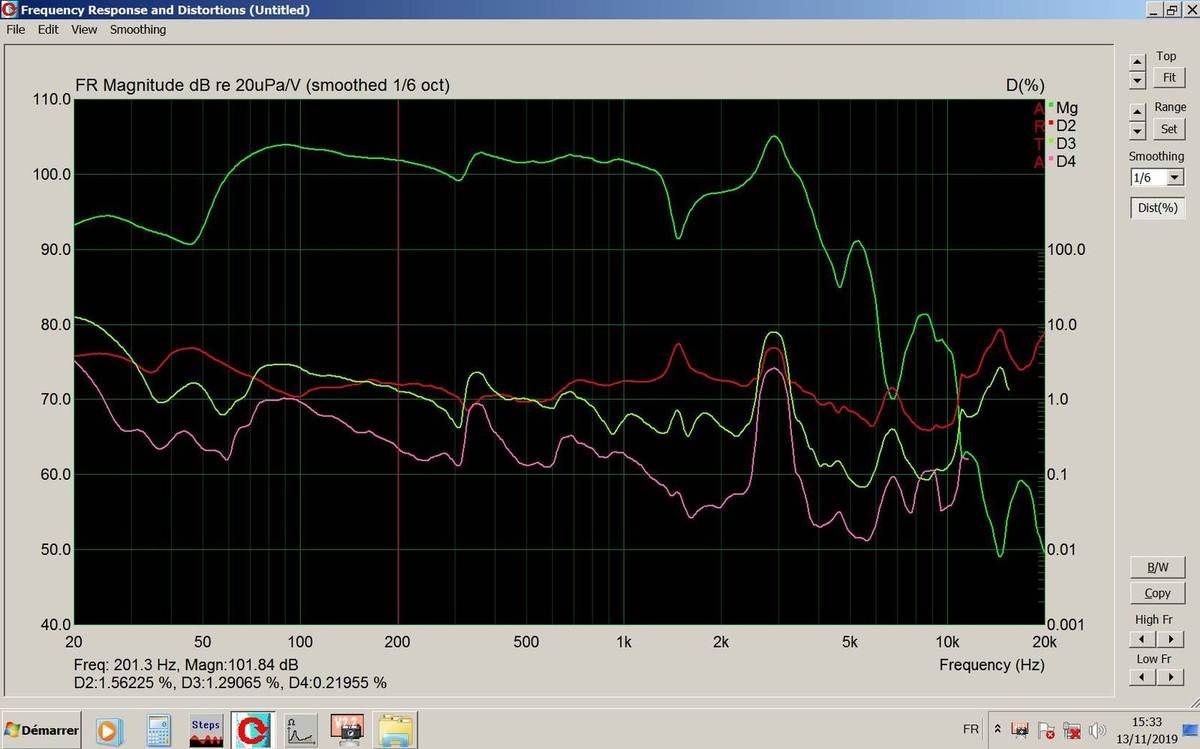Viewport: 1200px width, 749px height.
Task: Toggle the Dist(%) display button
Action: (1157, 209)
